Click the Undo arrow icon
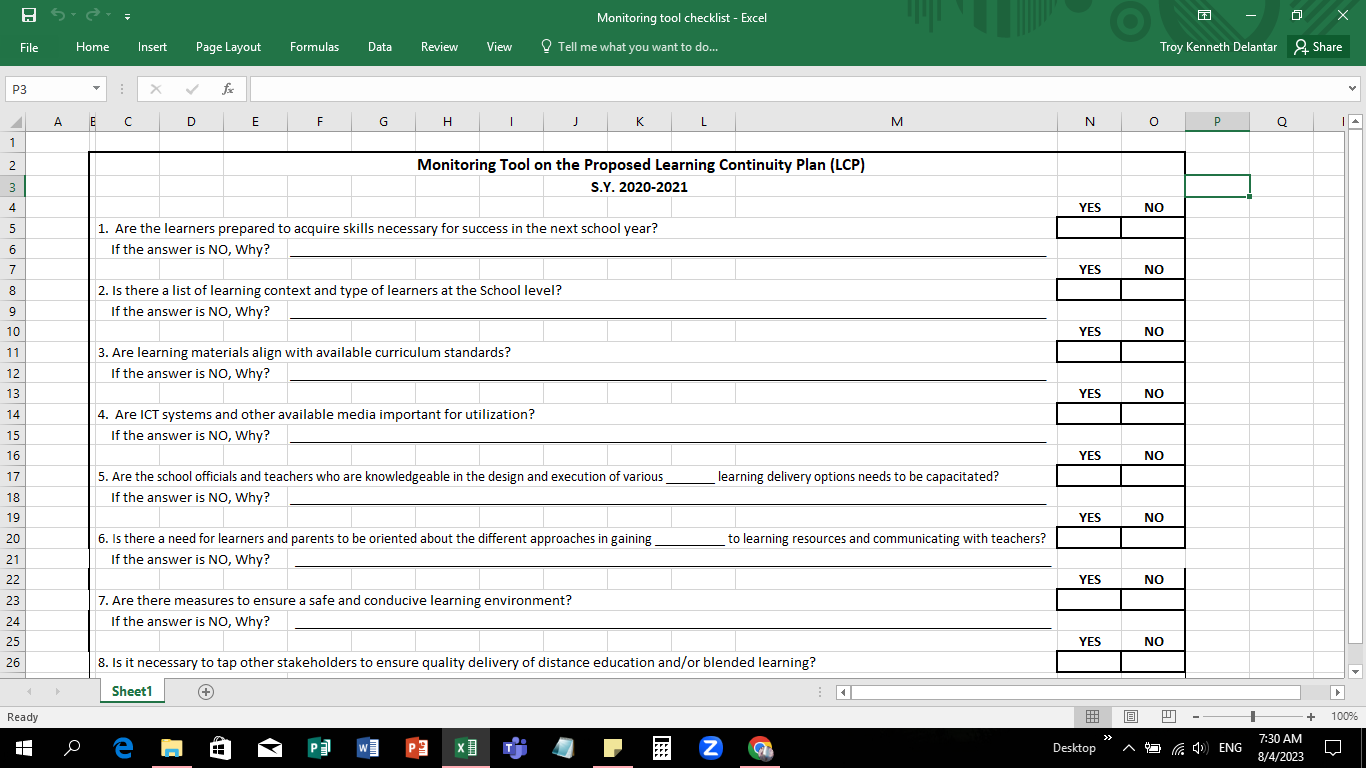Screen dimensions: 1366x768 coord(58,17)
